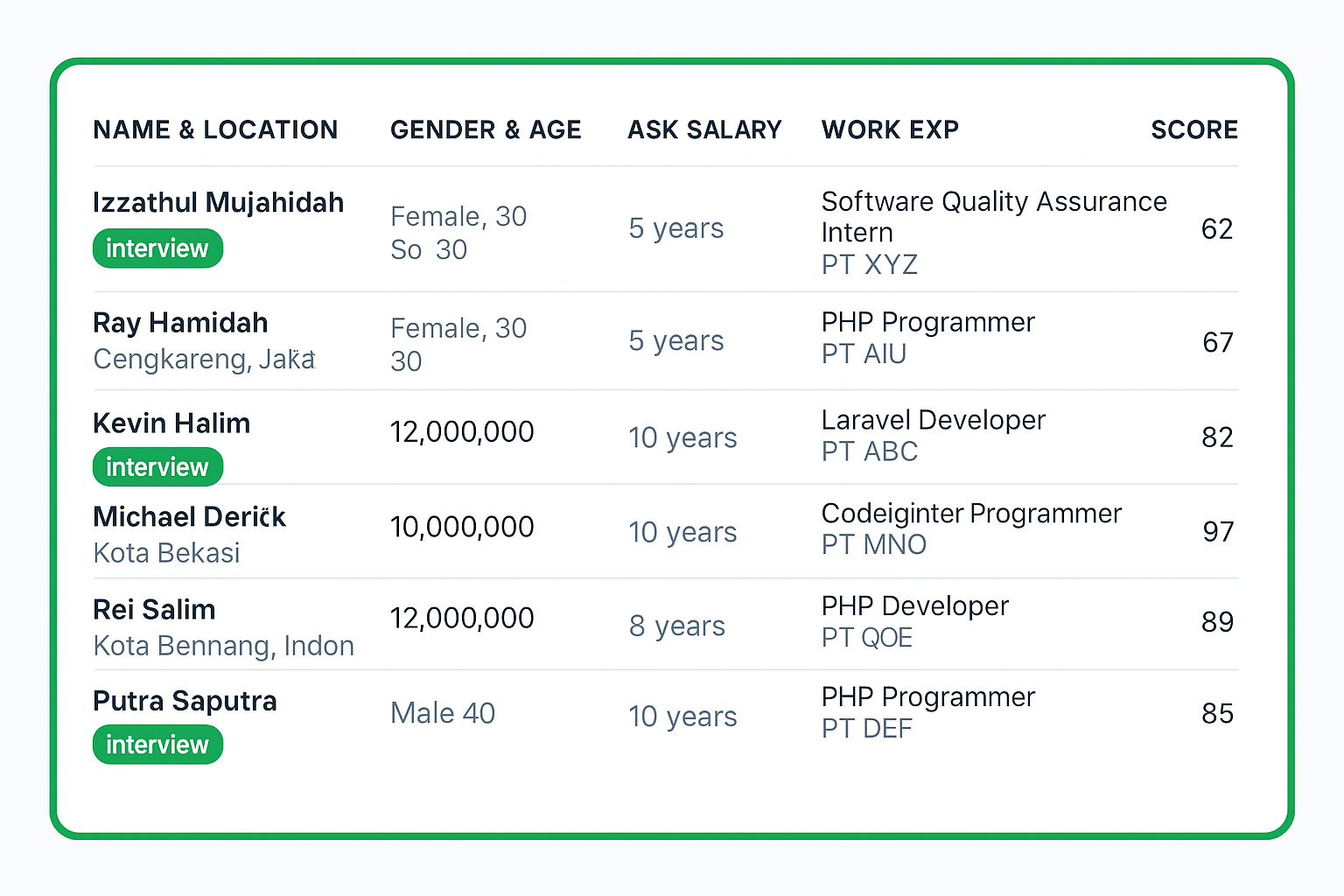Click Codeiginter Programmer work experience entry
Screen dimensions: 1344x896
(x=971, y=514)
